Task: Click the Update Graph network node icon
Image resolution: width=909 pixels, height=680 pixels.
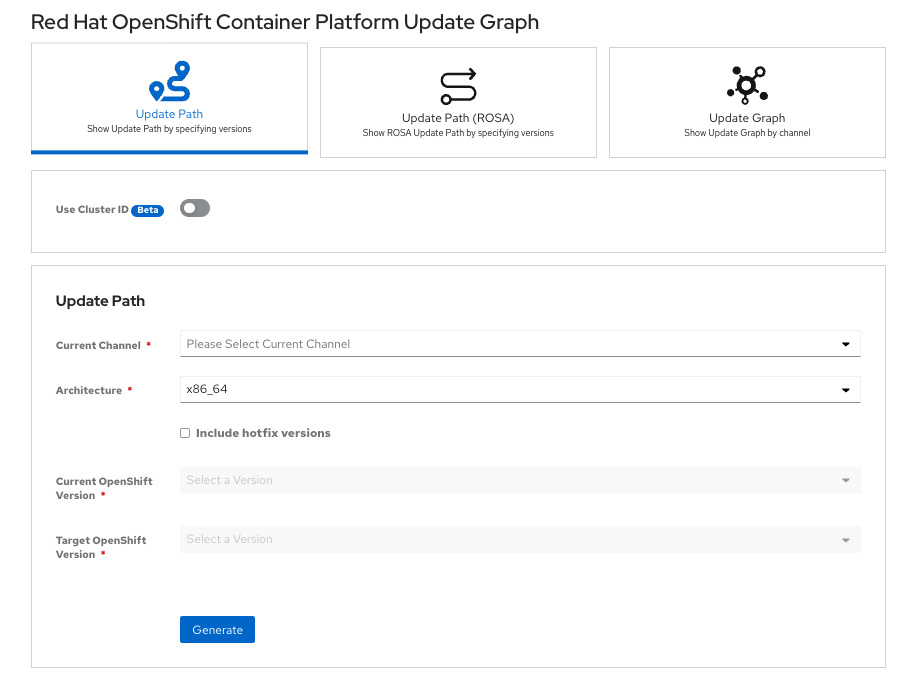Action: (746, 85)
